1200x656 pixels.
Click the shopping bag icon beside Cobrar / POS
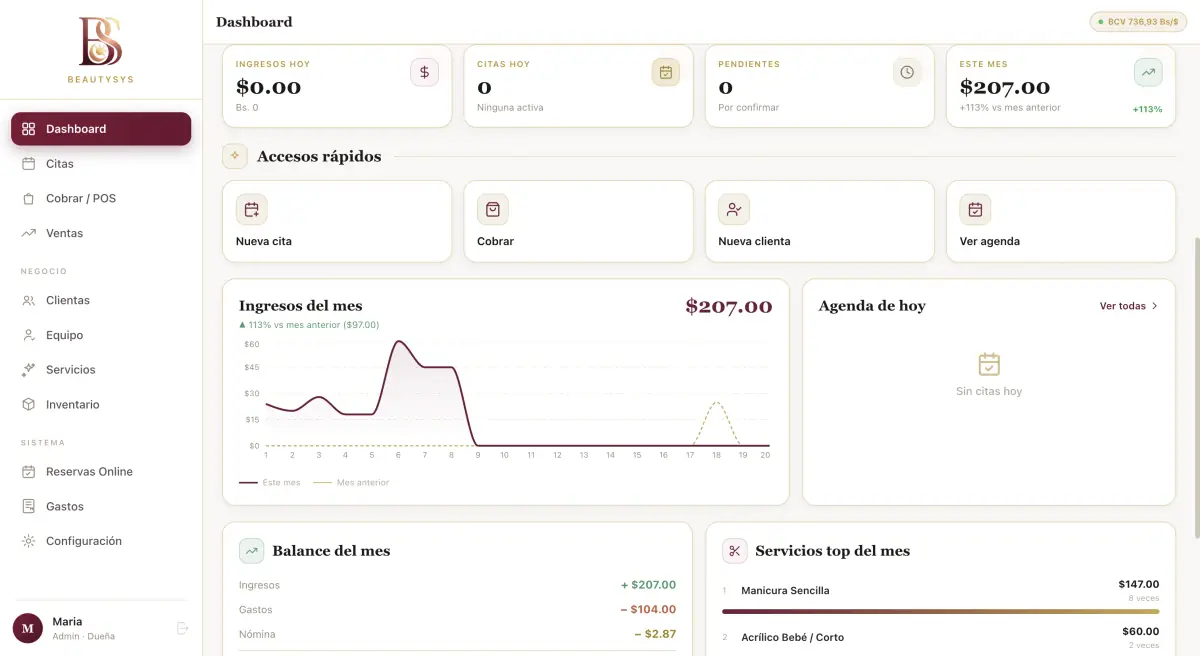click(28, 199)
